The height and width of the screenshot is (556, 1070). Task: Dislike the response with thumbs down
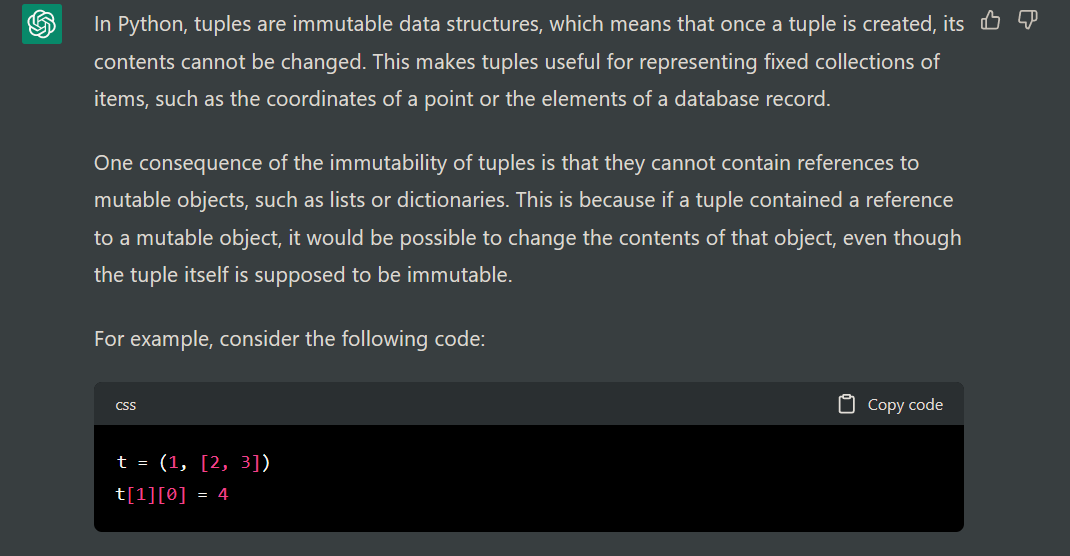coord(1027,20)
